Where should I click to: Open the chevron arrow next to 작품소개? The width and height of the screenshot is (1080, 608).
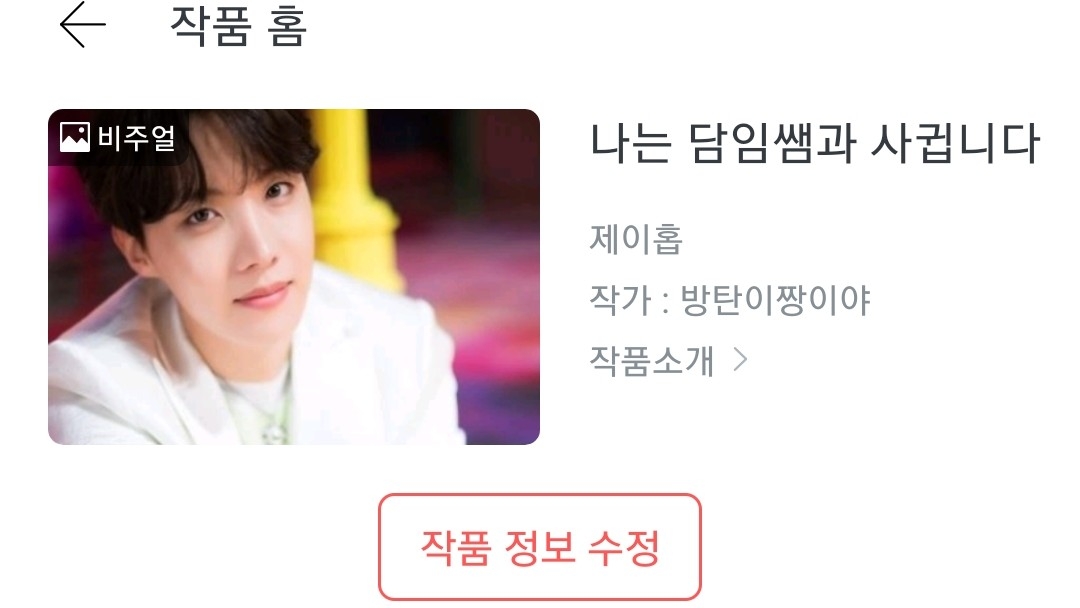[x=740, y=359]
